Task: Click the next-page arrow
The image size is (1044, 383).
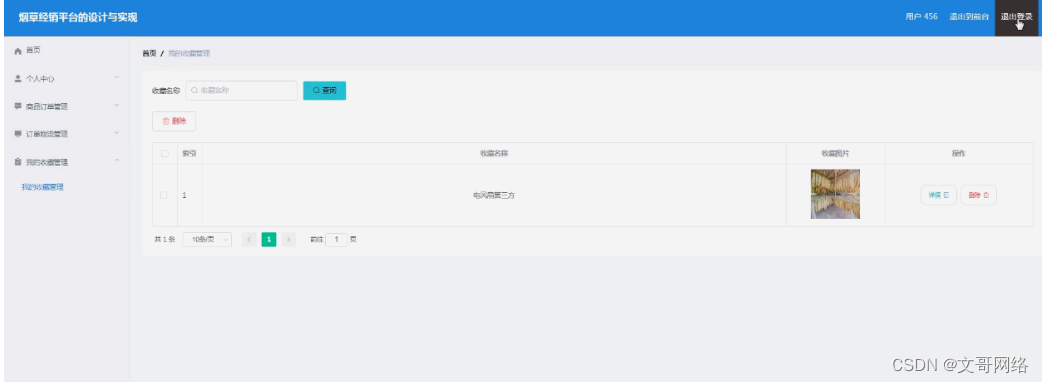Action: click(288, 240)
